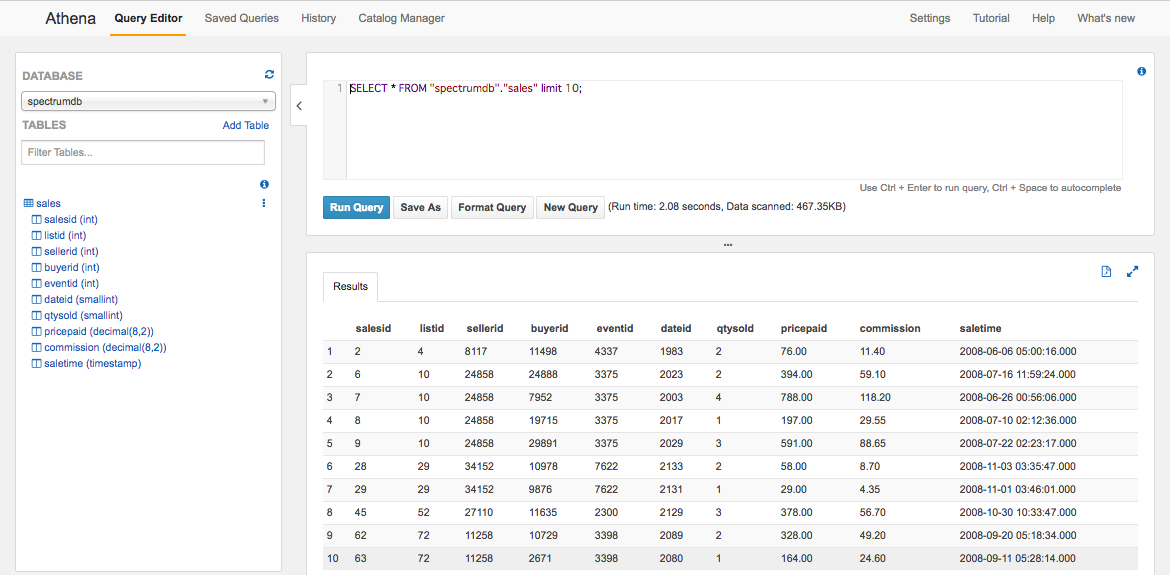Click the sellerid column icon
Image resolution: width=1170 pixels, height=575 pixels.
(37, 251)
